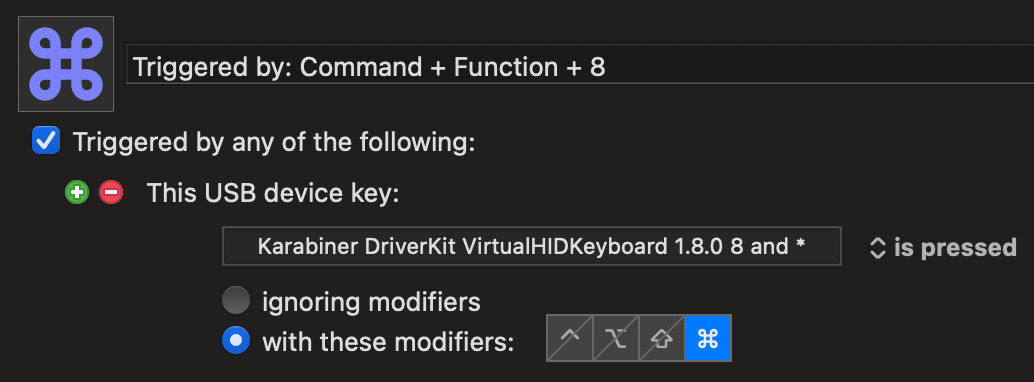Click the ignoring modifiers label text
1034x382 pixels.
click(x=371, y=302)
